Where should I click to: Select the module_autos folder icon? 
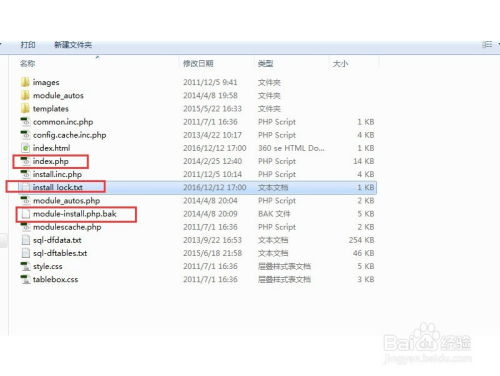pos(25,95)
